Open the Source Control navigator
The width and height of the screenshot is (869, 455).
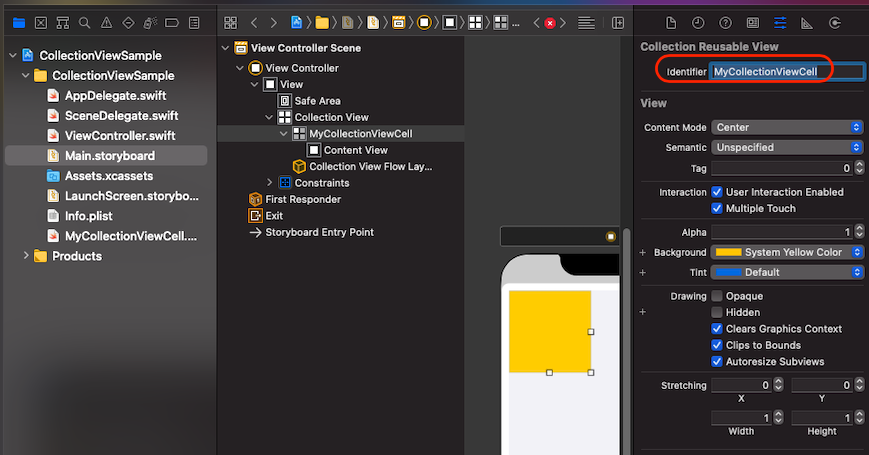coord(41,23)
